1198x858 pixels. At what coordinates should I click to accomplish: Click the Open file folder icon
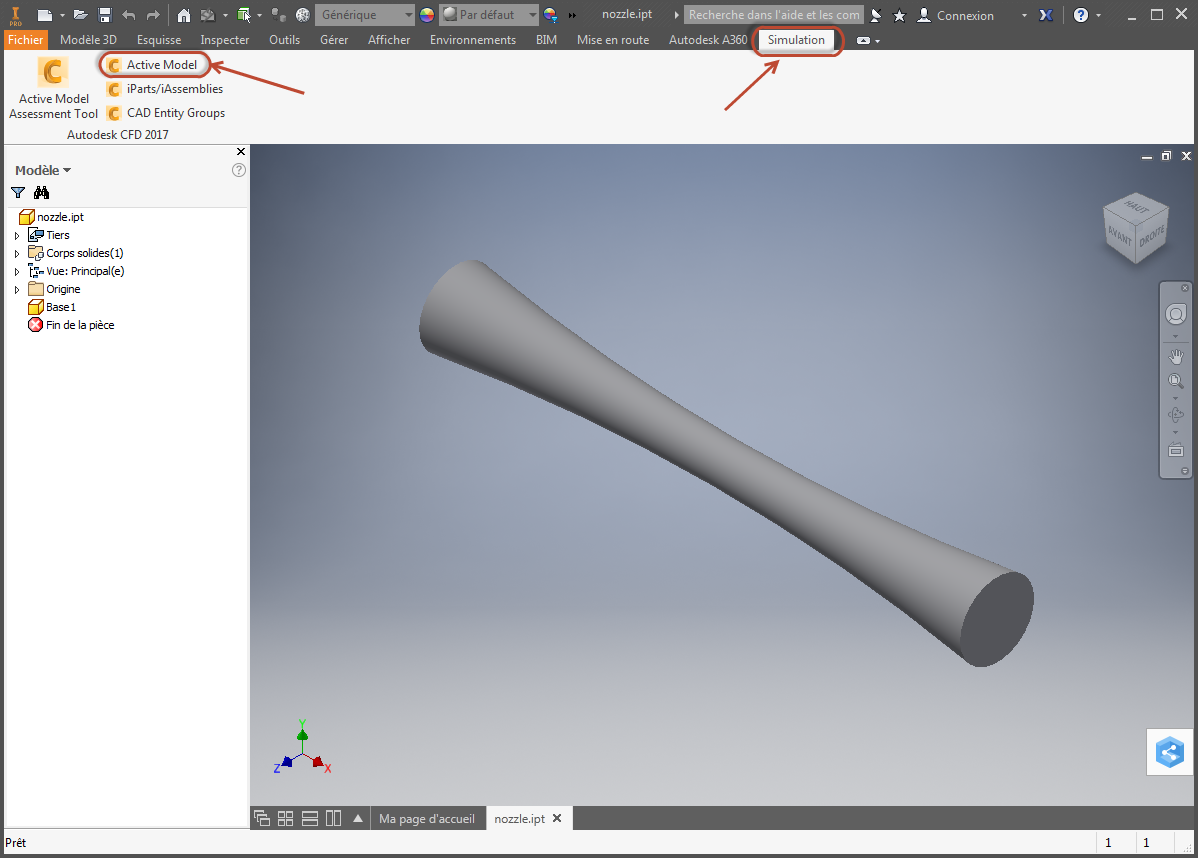tap(80, 15)
